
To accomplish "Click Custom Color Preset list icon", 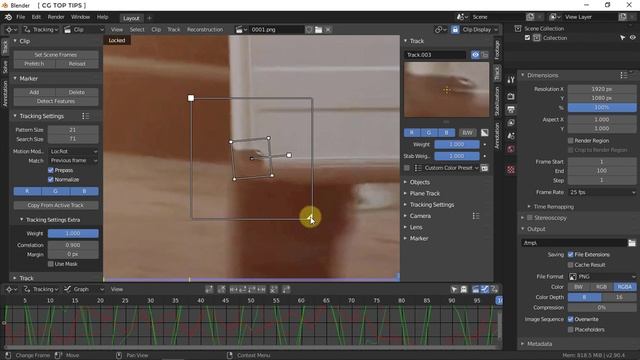I will tap(418, 168).
